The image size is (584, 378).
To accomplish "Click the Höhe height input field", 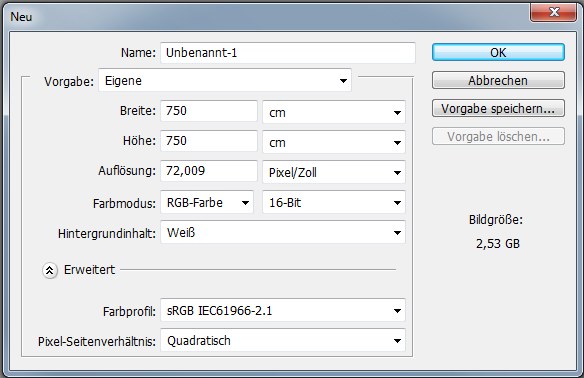I will pyautogui.click(x=209, y=141).
